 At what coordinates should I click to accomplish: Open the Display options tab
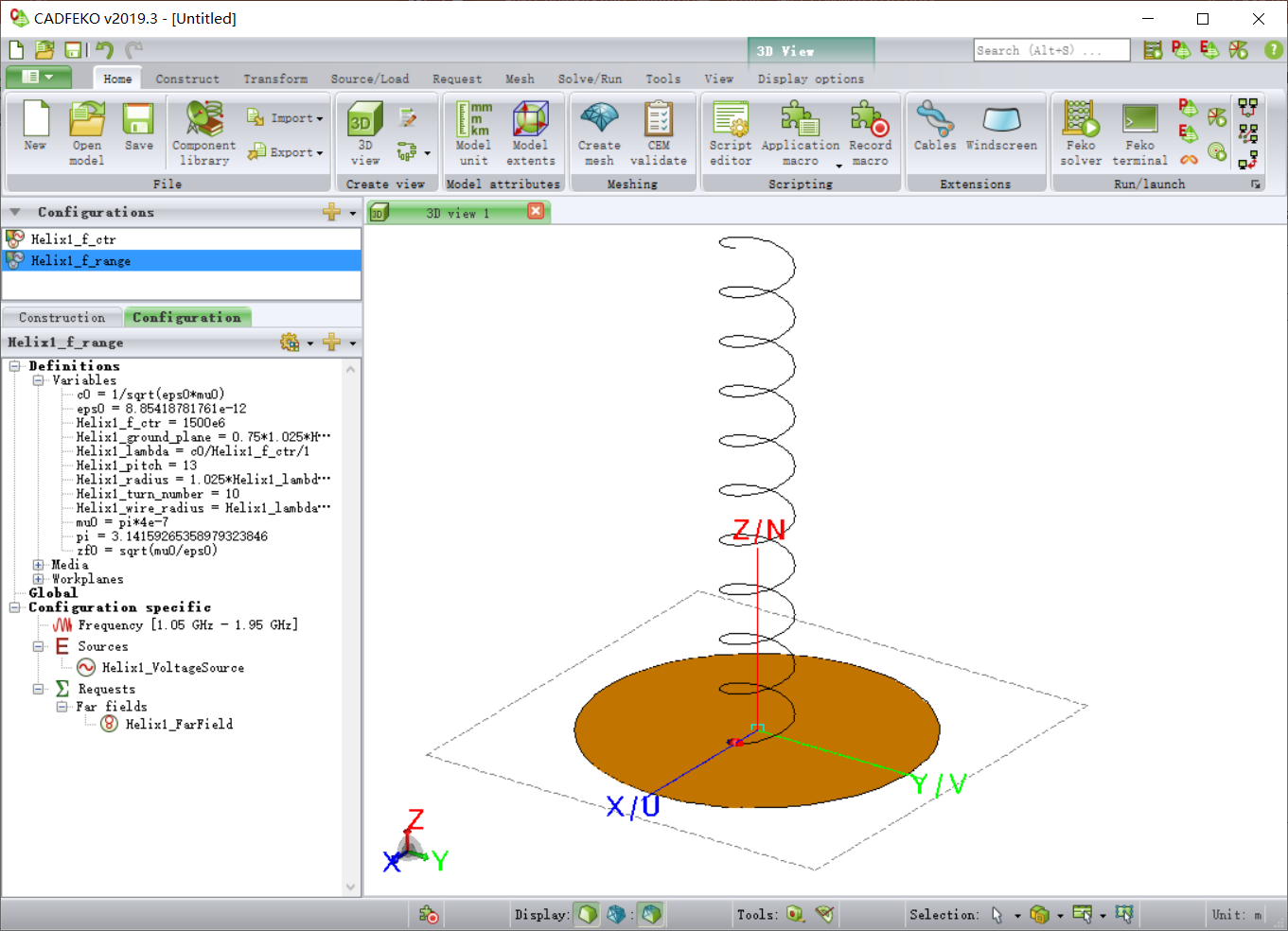811,79
